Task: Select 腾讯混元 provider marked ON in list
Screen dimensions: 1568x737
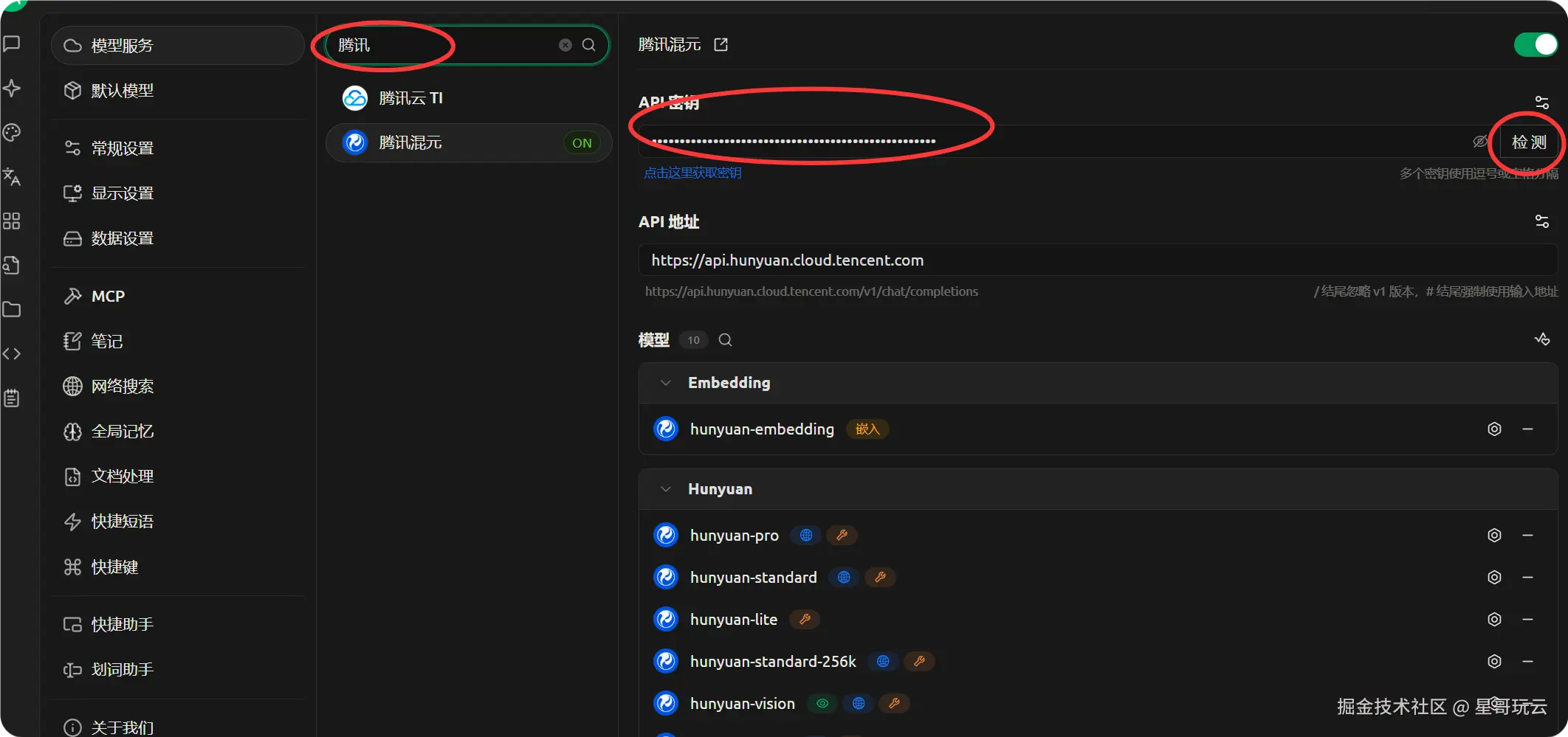Action: 469,143
